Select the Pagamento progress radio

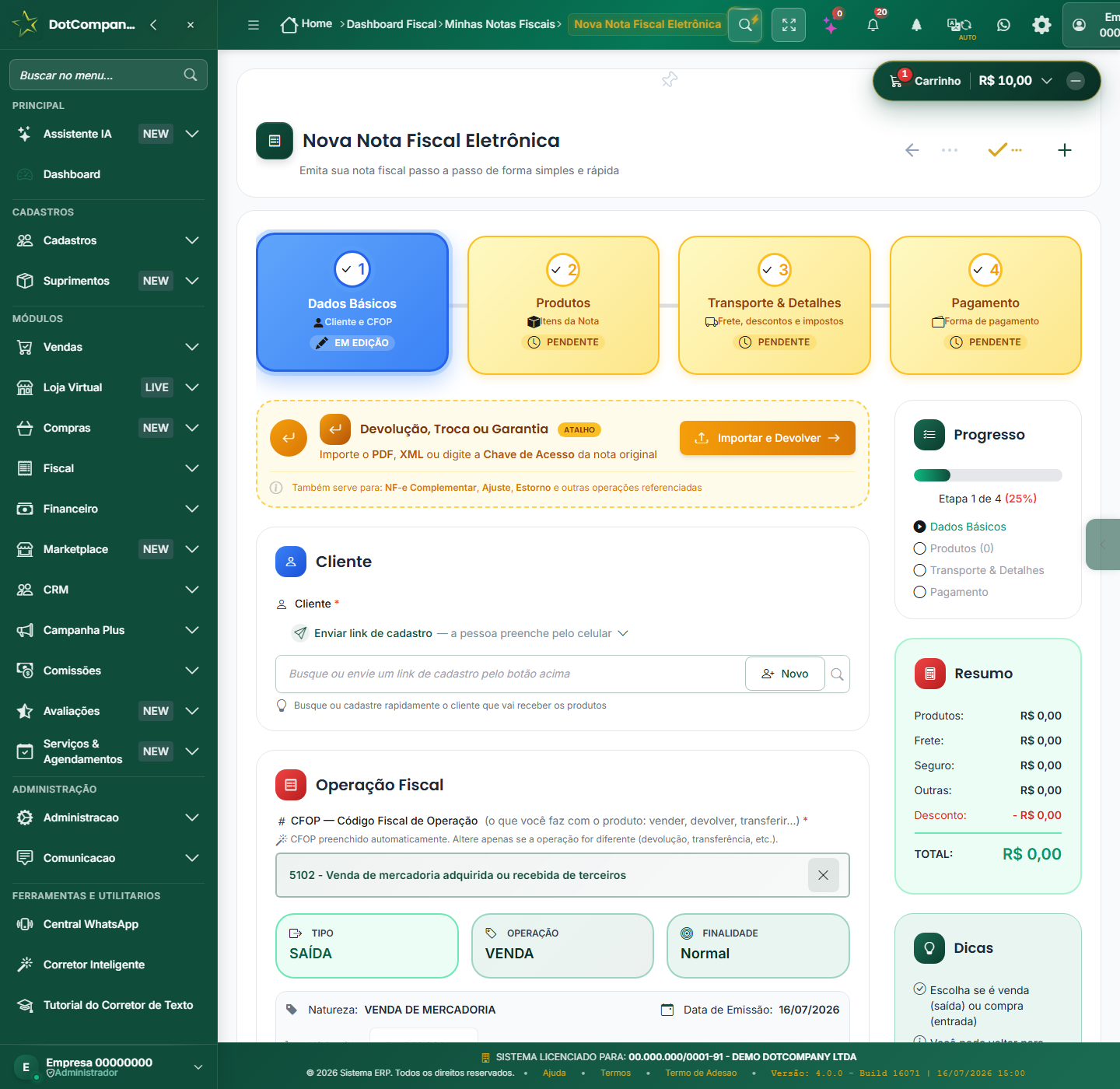(x=920, y=592)
